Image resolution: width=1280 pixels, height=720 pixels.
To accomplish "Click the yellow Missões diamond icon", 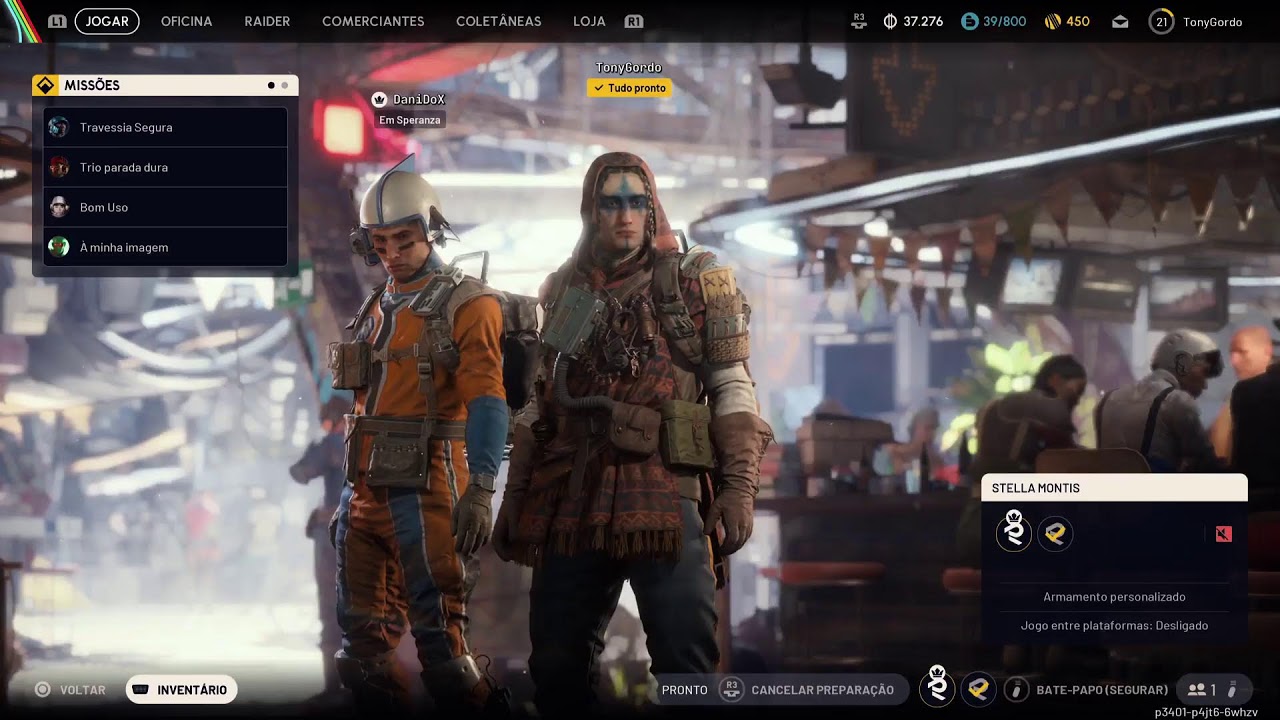I will pos(45,85).
